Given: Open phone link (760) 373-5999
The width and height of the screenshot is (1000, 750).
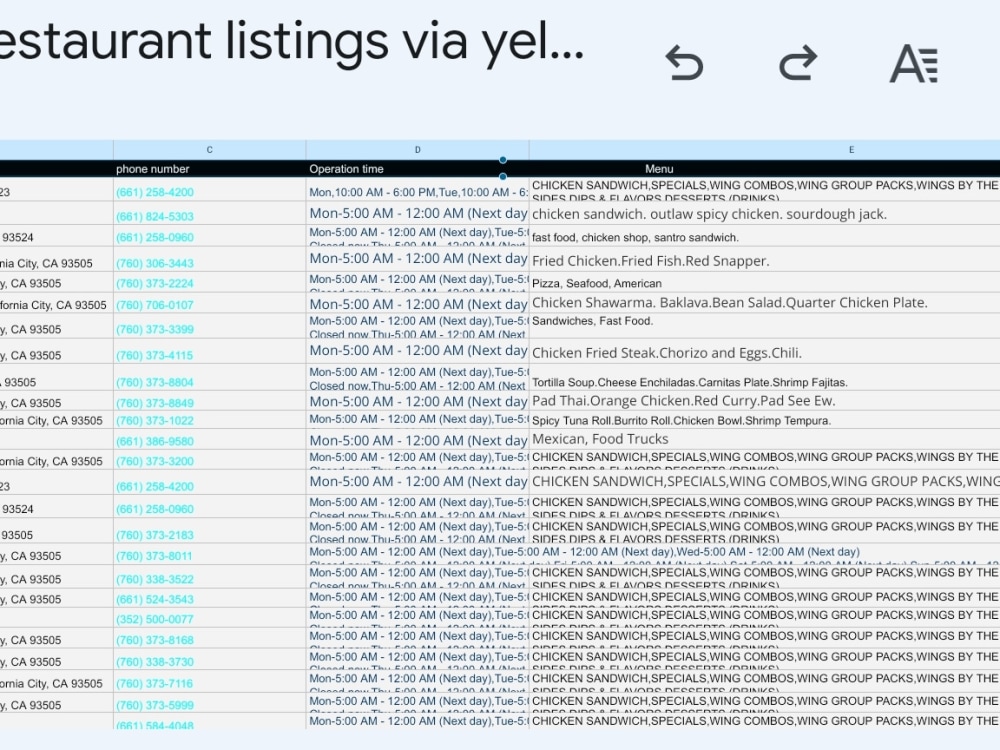Looking at the screenshot, I should (155, 705).
